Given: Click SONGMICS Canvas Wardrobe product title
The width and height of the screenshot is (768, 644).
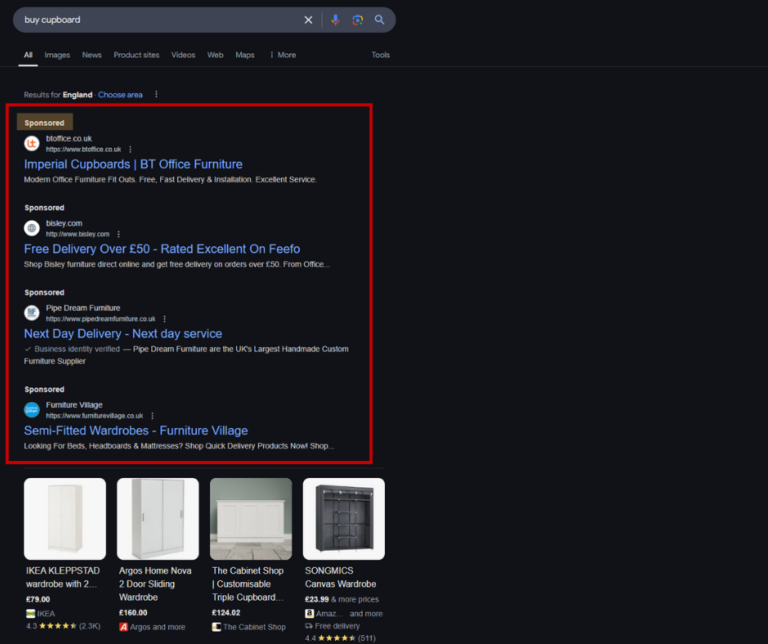Looking at the screenshot, I should pyautogui.click(x=340, y=577).
